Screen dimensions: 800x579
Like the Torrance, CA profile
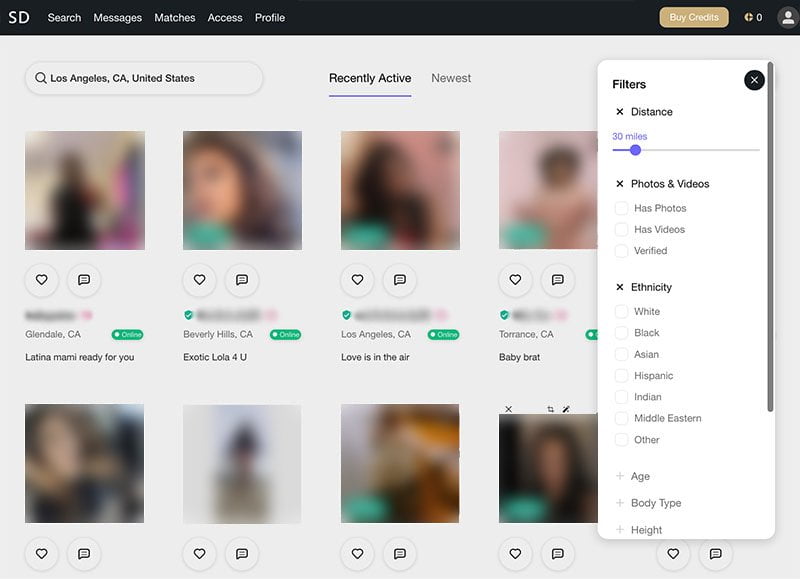[515, 280]
